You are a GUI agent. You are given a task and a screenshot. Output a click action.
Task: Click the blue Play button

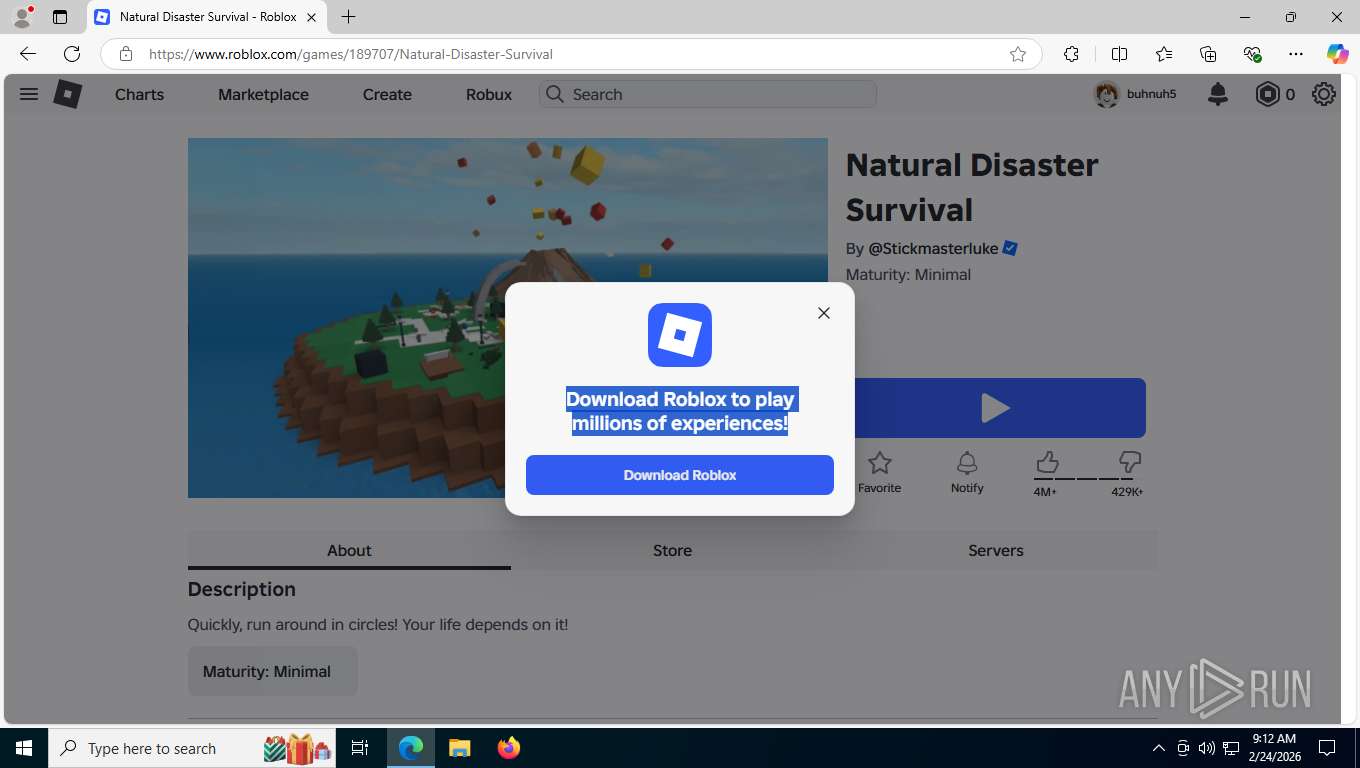(x=995, y=408)
